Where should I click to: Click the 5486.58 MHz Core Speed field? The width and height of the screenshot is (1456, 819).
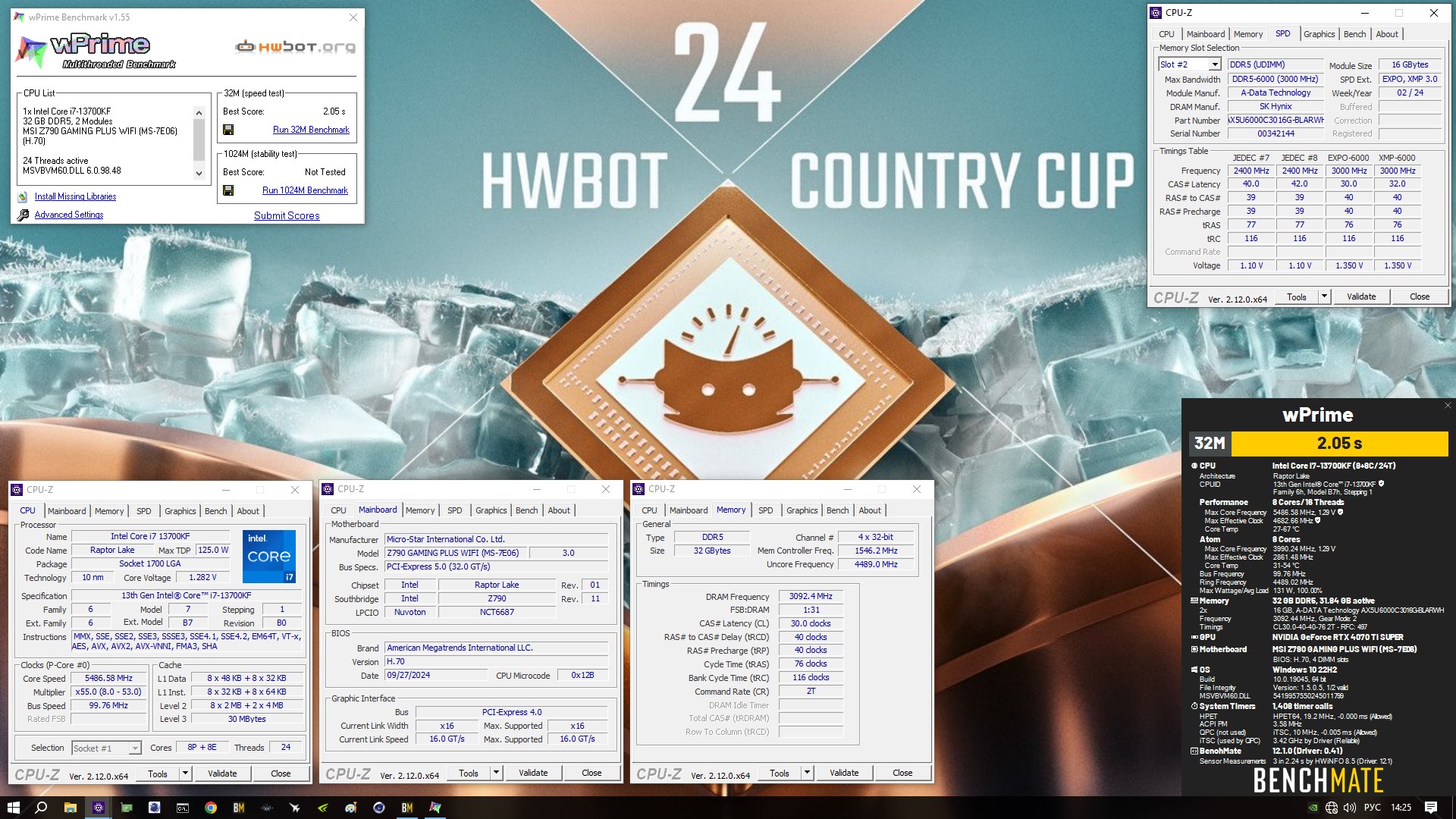coord(108,679)
